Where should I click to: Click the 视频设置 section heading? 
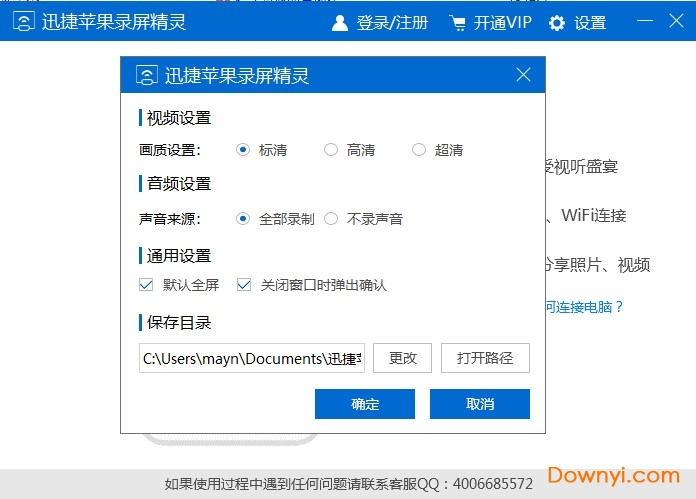coord(179,118)
